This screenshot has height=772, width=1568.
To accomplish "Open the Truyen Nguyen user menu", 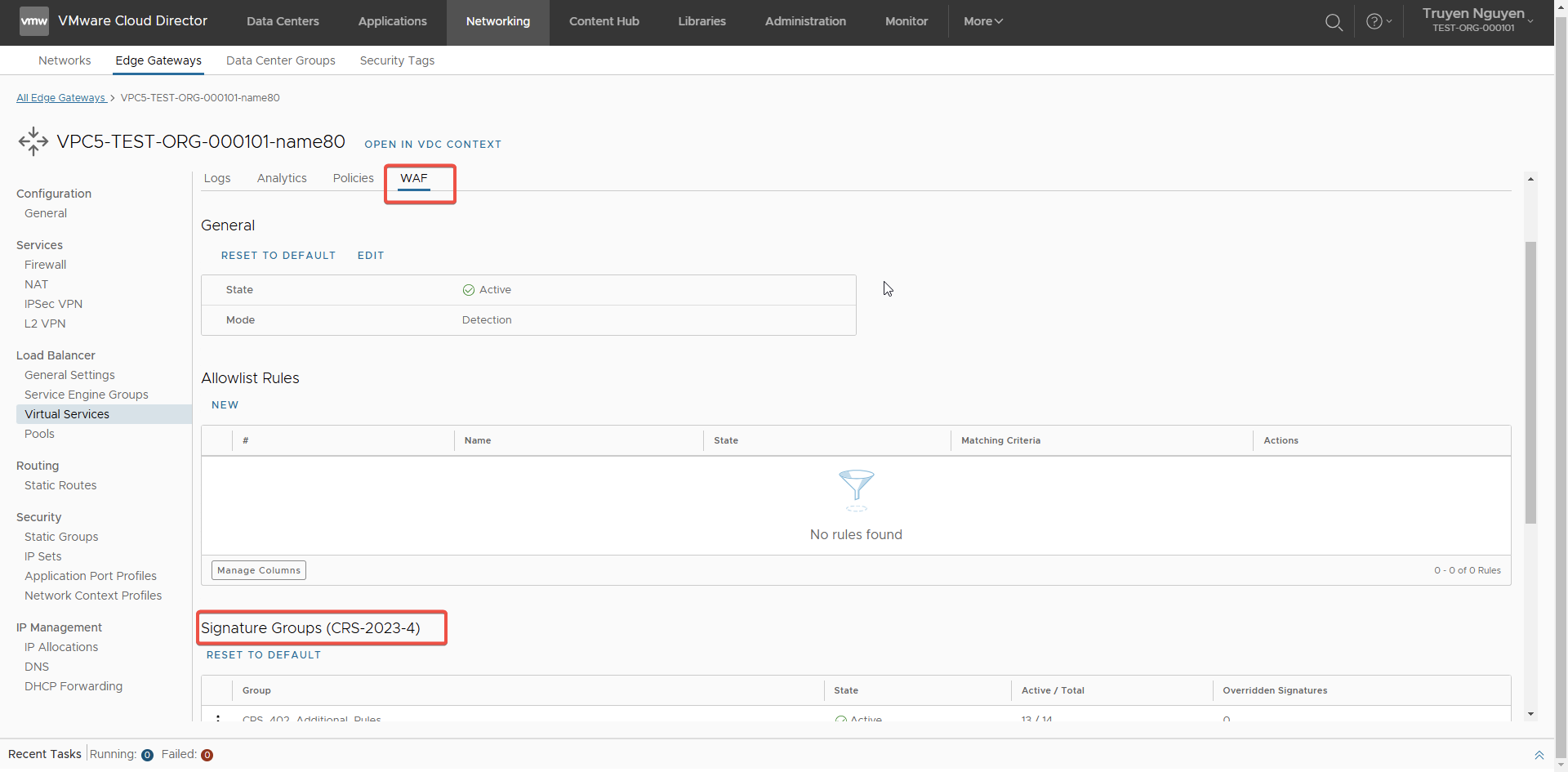I will (x=1477, y=20).
